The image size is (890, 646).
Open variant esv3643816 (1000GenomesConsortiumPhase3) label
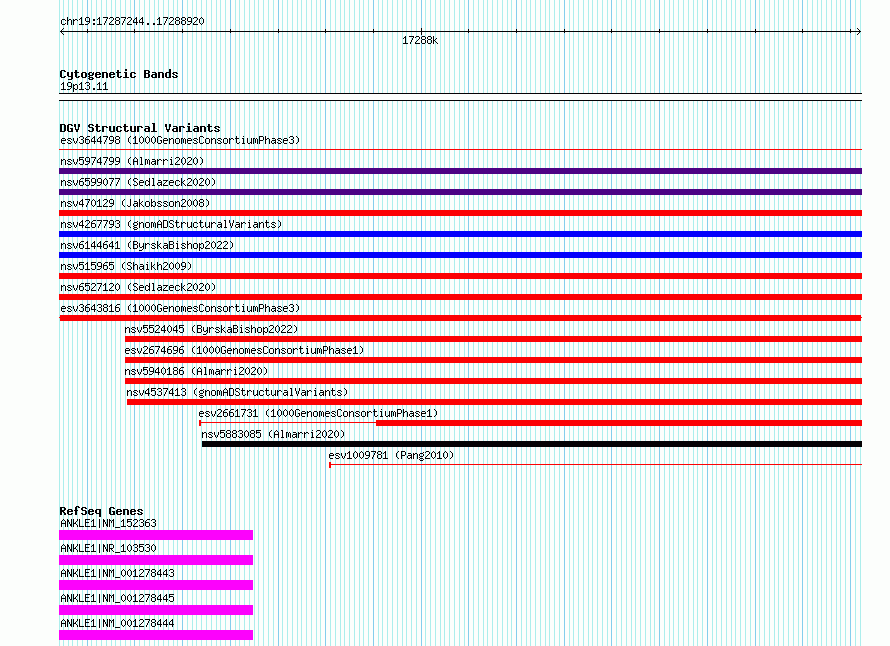tap(180, 308)
